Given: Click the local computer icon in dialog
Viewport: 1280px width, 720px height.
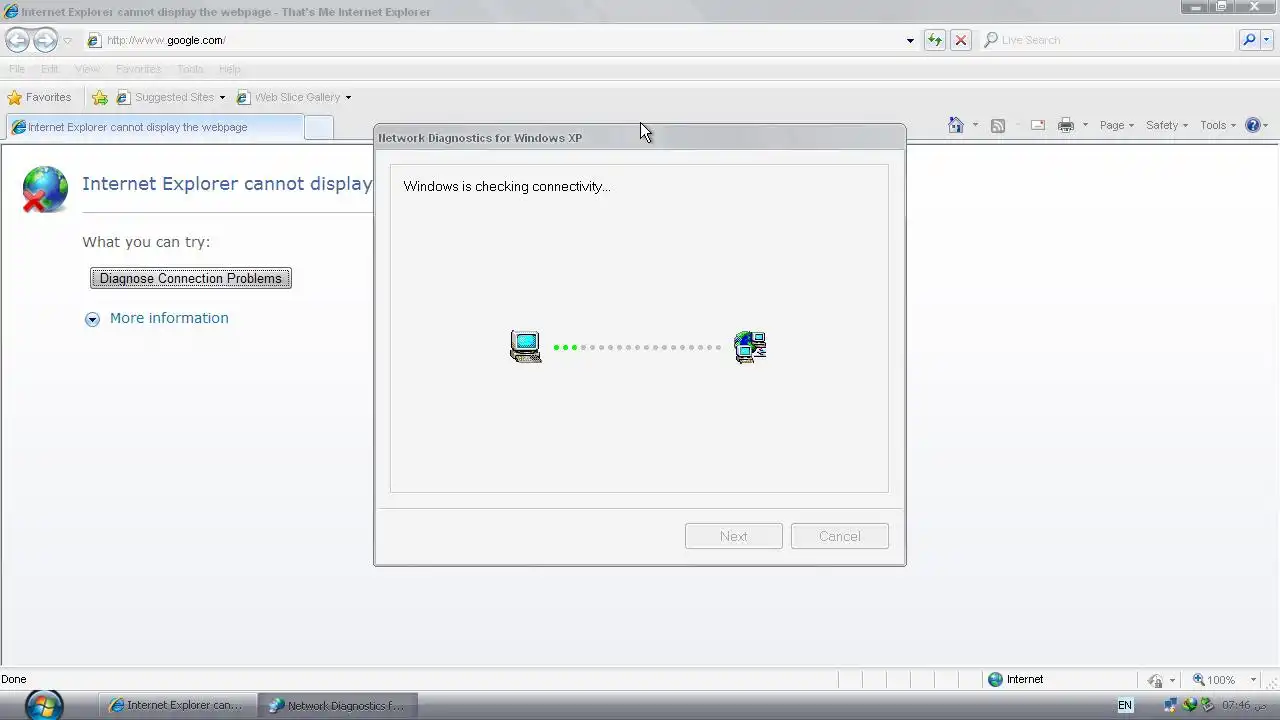Looking at the screenshot, I should point(525,347).
